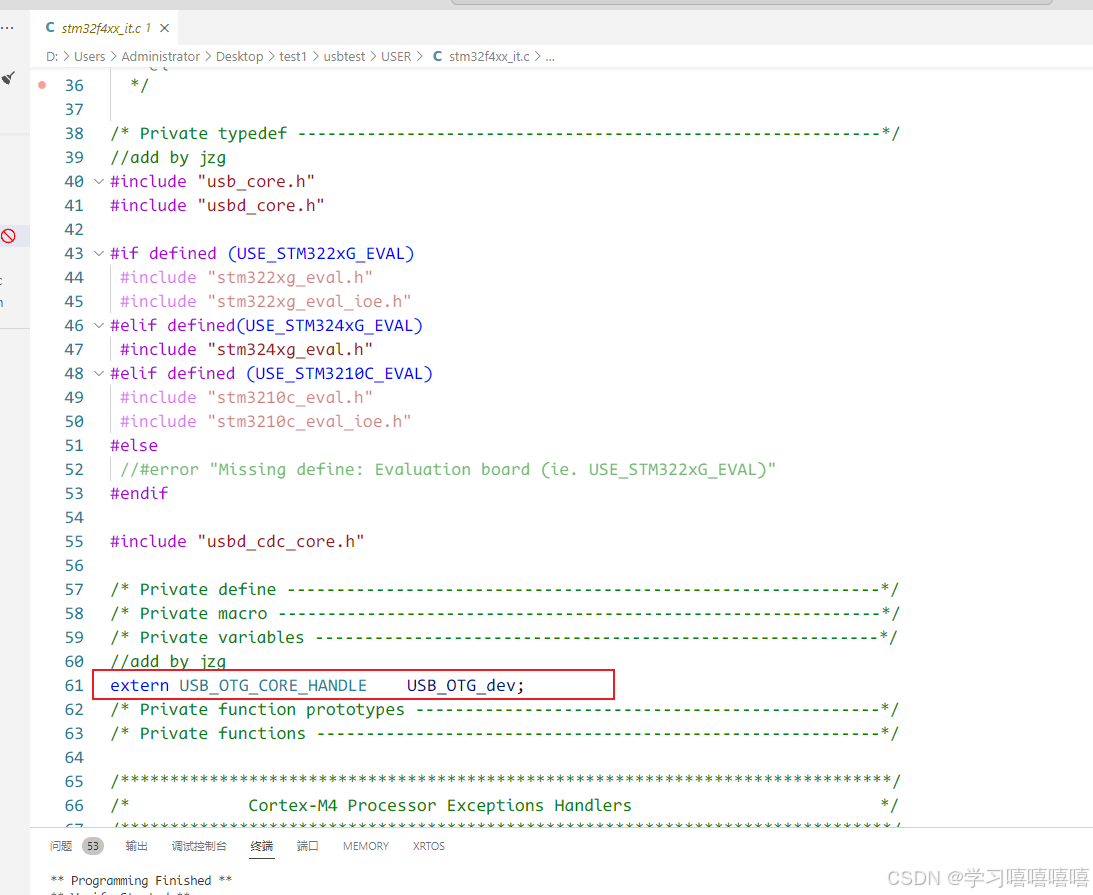The height and width of the screenshot is (895, 1093).
Task: Click "usbtest" in the breadcrumb path
Action: point(344,56)
